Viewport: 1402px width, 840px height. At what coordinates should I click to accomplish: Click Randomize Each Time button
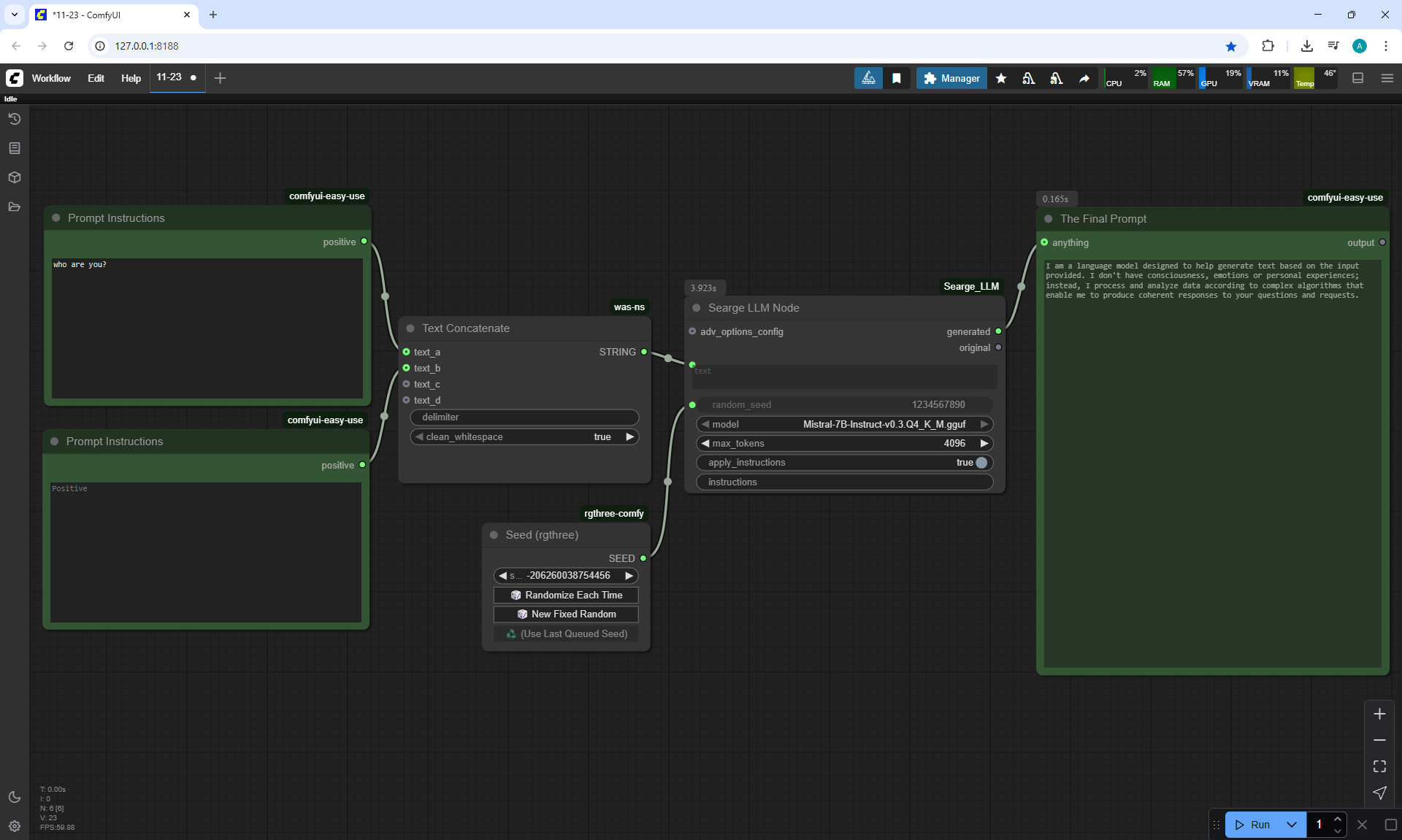click(566, 595)
